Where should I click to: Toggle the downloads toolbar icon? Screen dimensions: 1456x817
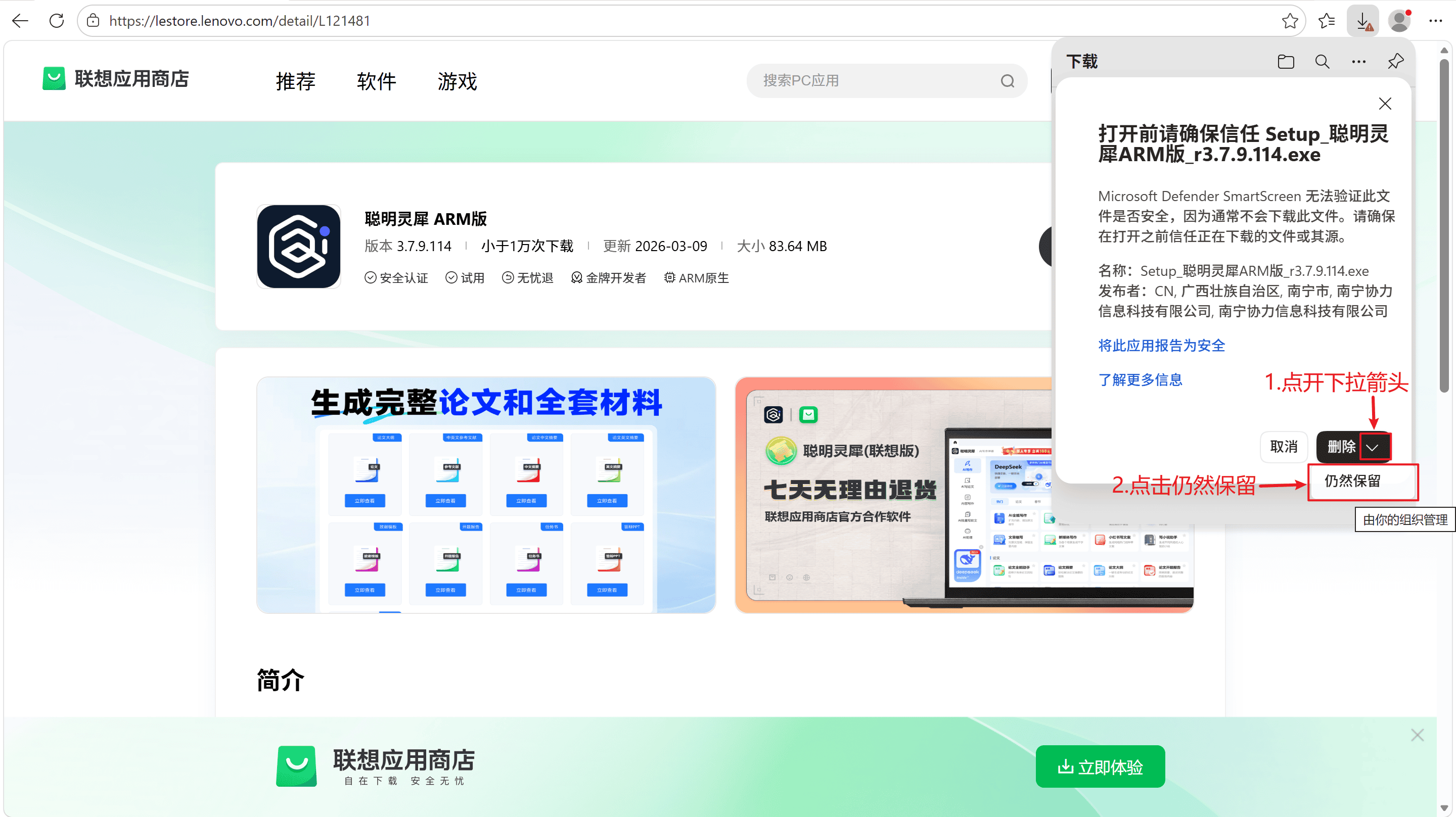(x=1363, y=21)
